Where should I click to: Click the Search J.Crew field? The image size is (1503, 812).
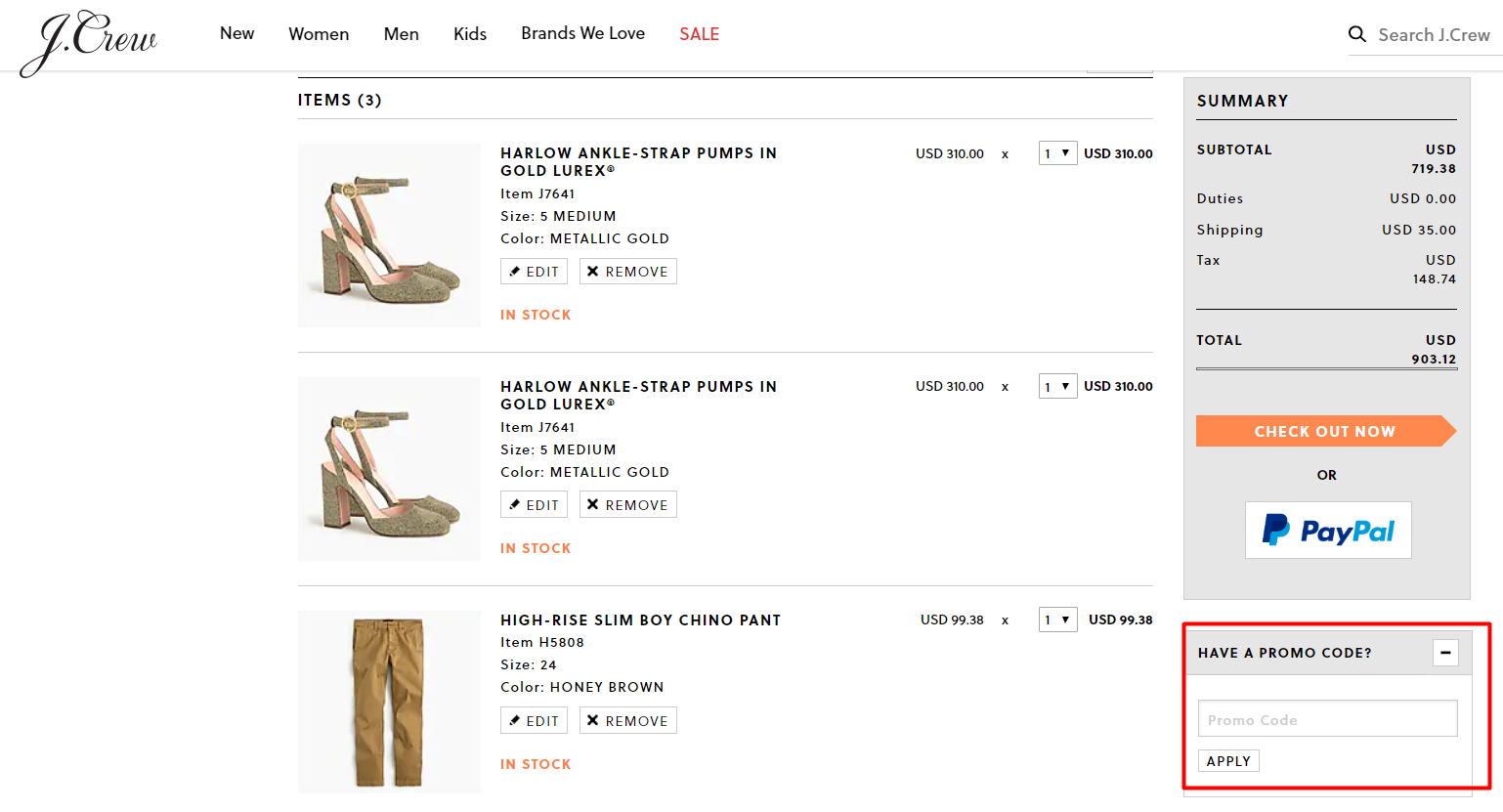point(1434,35)
